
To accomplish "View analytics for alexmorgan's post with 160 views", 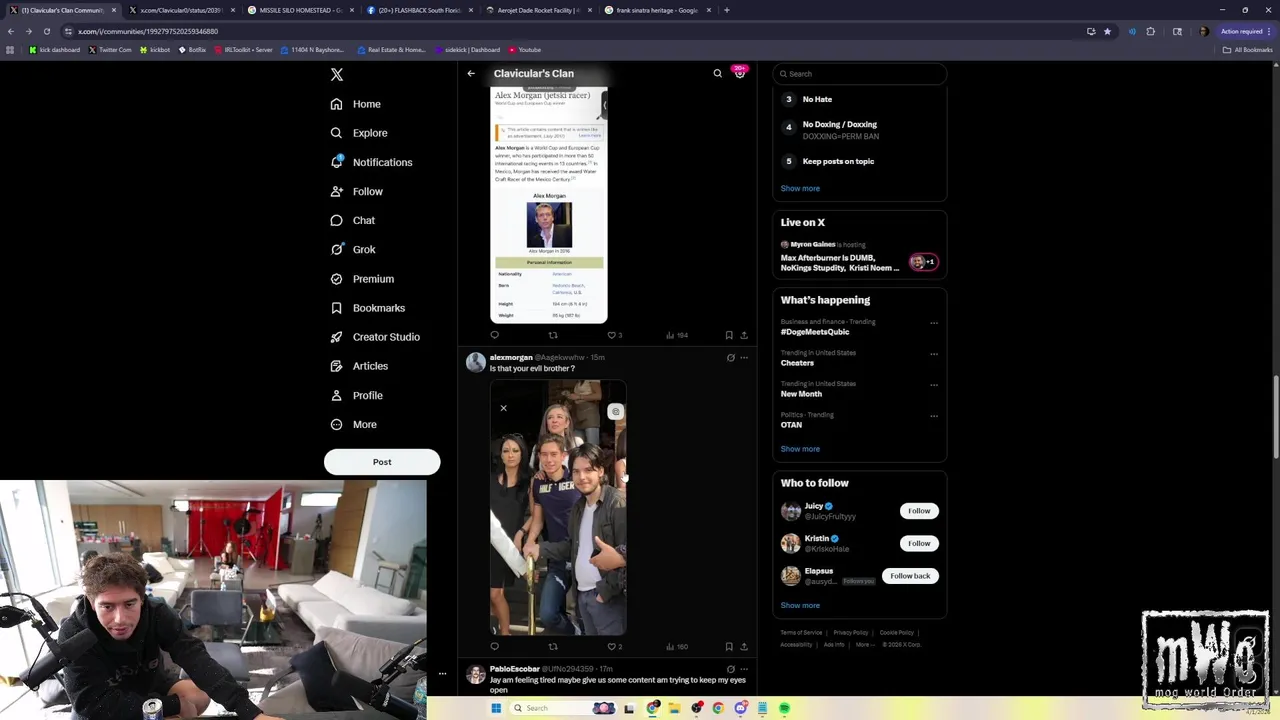I will (676, 646).
